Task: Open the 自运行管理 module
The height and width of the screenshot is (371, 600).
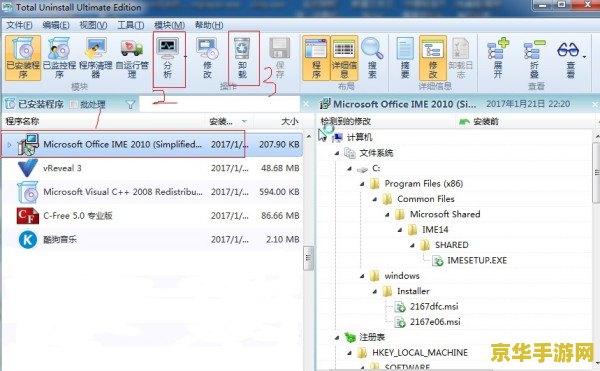Action: point(132,57)
